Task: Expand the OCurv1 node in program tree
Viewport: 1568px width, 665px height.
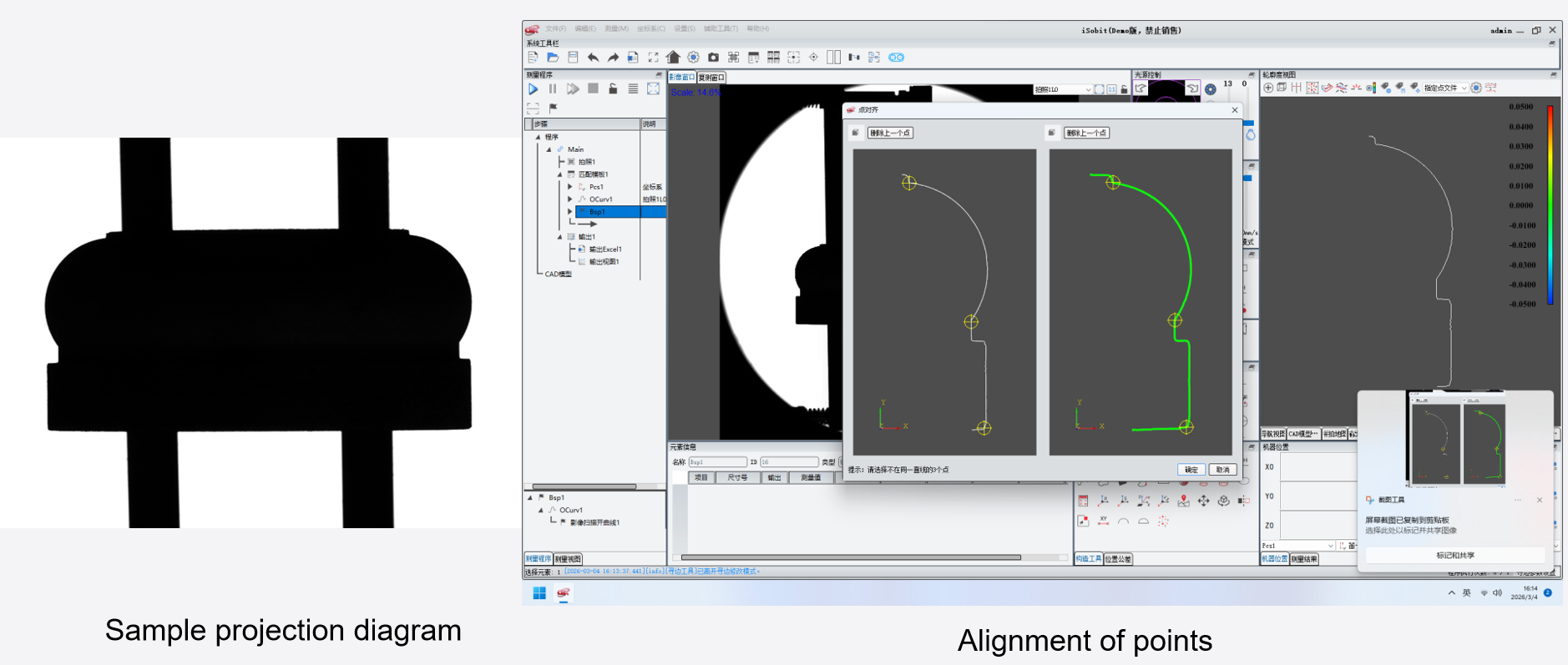Action: (570, 199)
